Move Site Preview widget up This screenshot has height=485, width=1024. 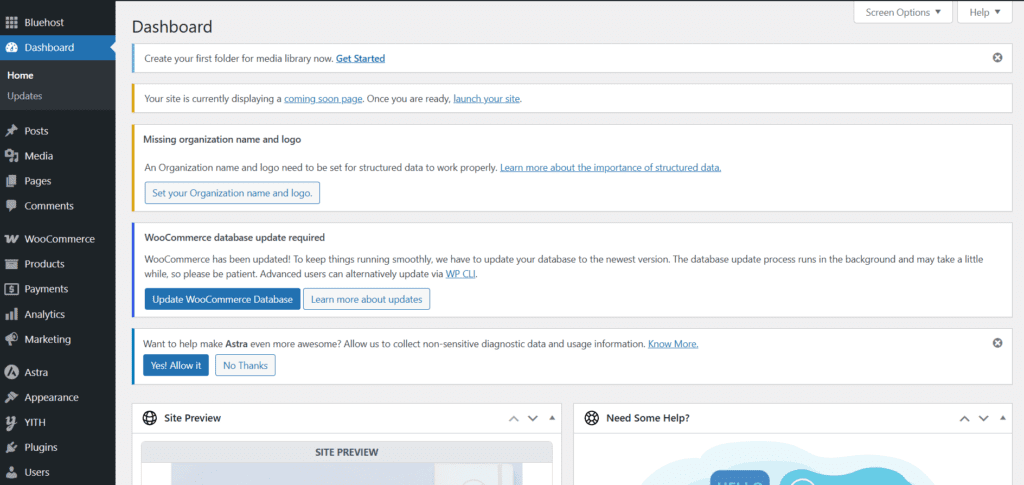[x=514, y=418]
